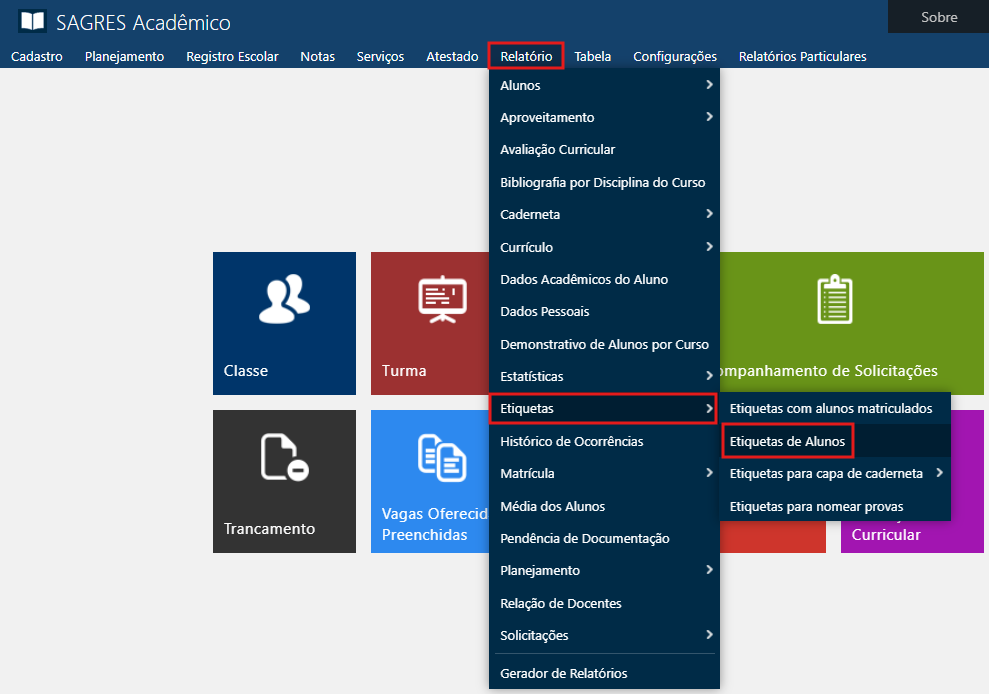The width and height of the screenshot is (989, 694).
Task: Choose Histórico de Ocorrências
Action: [x=571, y=441]
